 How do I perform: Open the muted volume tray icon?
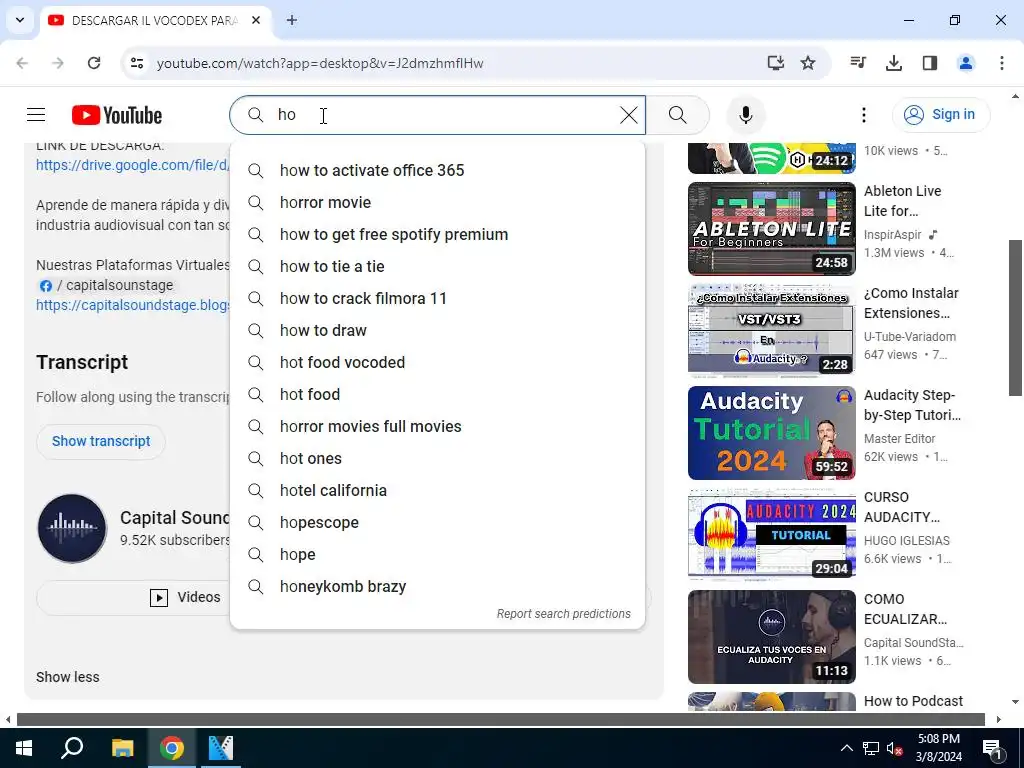point(894,748)
